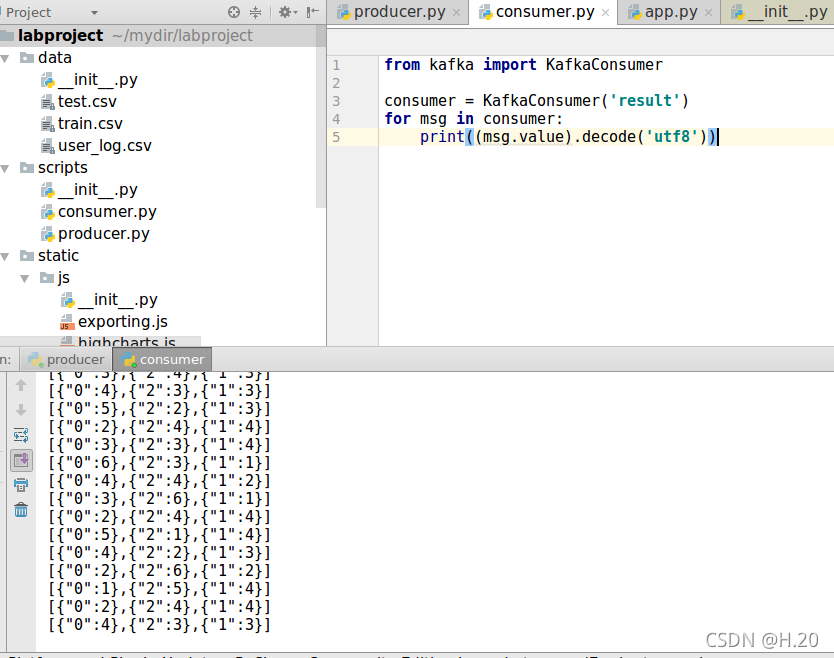Click the 'for msg in consumer:' line

pos(473,119)
